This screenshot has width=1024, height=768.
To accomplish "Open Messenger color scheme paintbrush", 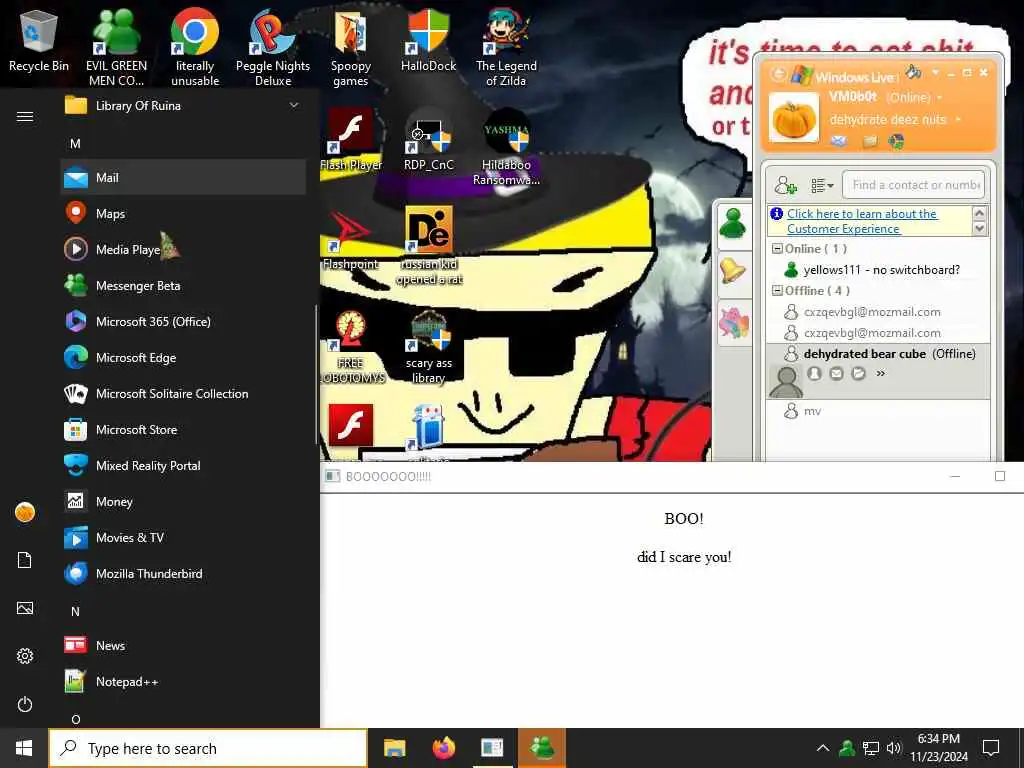I will 914,71.
